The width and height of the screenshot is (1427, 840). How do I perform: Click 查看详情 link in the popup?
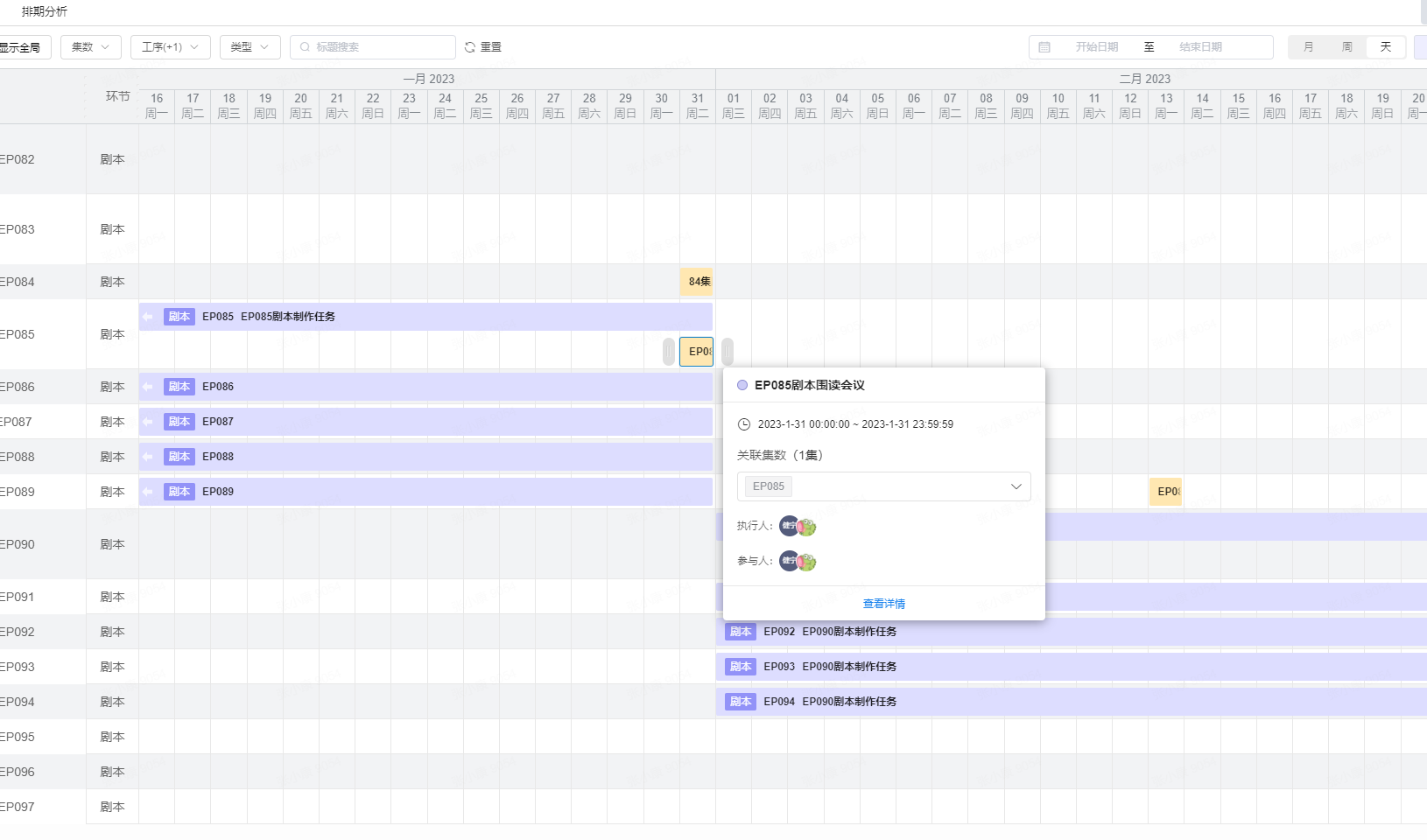(x=884, y=604)
